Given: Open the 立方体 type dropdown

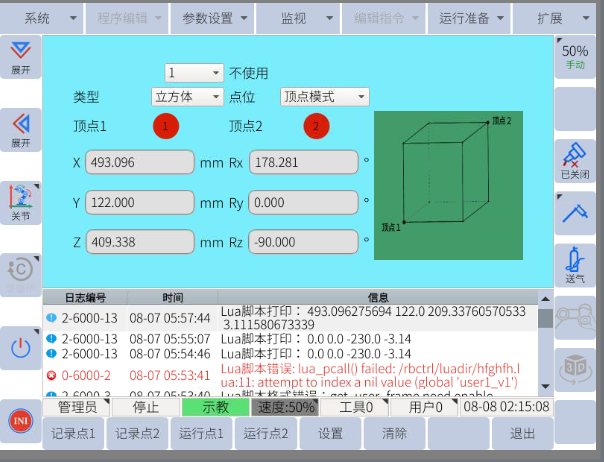Looking at the screenshot, I should [187, 97].
